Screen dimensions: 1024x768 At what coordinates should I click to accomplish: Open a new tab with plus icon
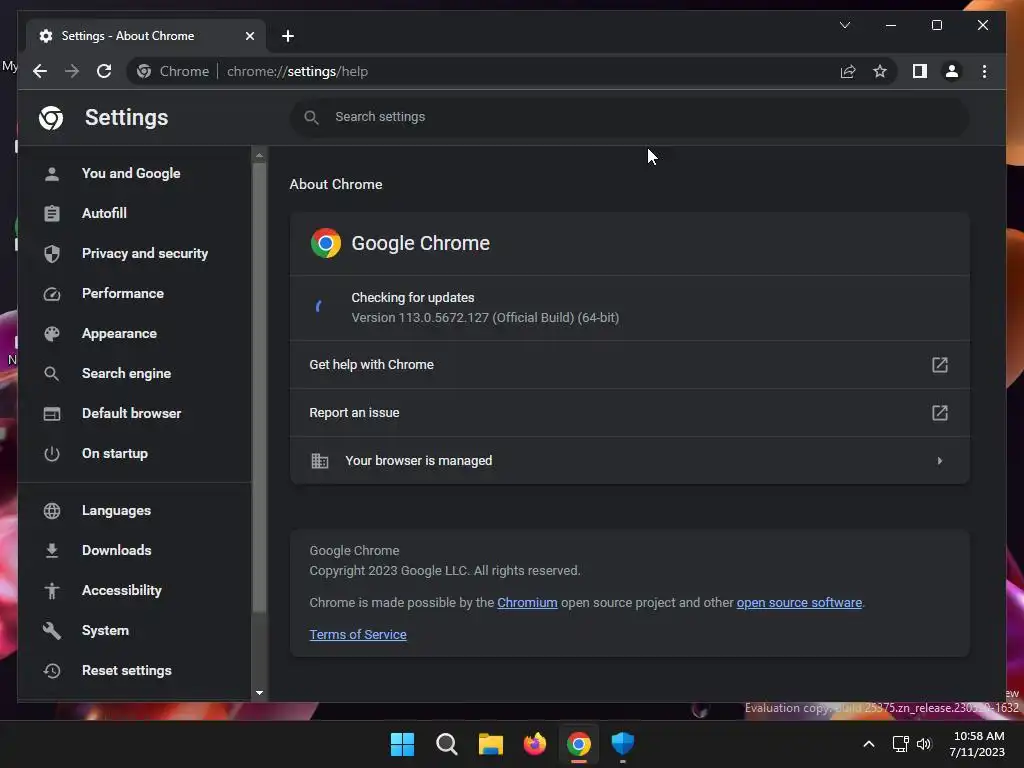point(287,36)
